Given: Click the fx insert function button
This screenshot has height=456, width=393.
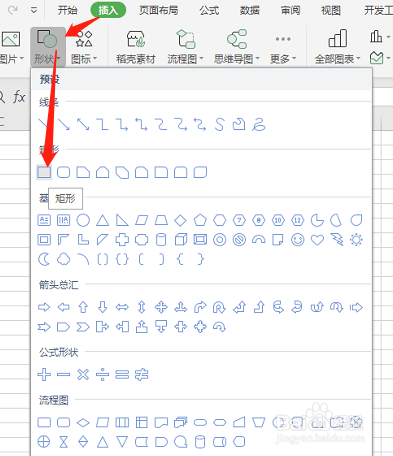Looking at the screenshot, I should 19,97.
